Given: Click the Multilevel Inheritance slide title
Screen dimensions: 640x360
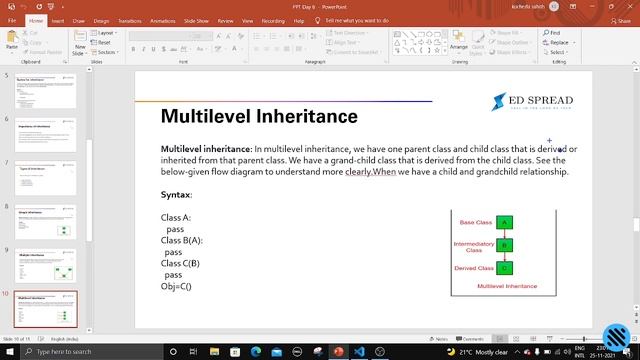Looking at the screenshot, I should tap(259, 116).
